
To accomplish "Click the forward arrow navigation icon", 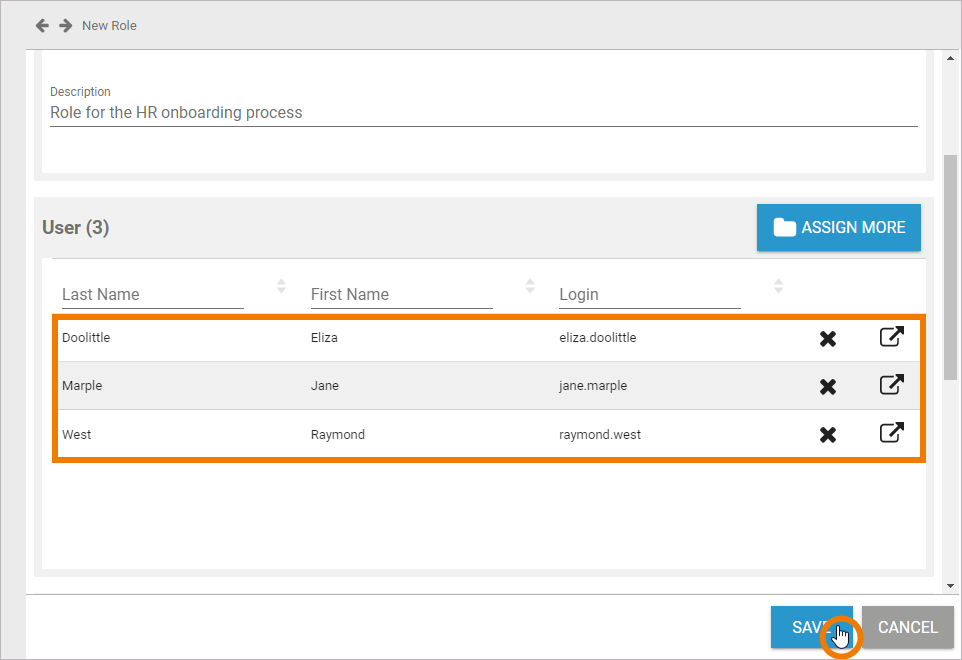I will [x=66, y=25].
